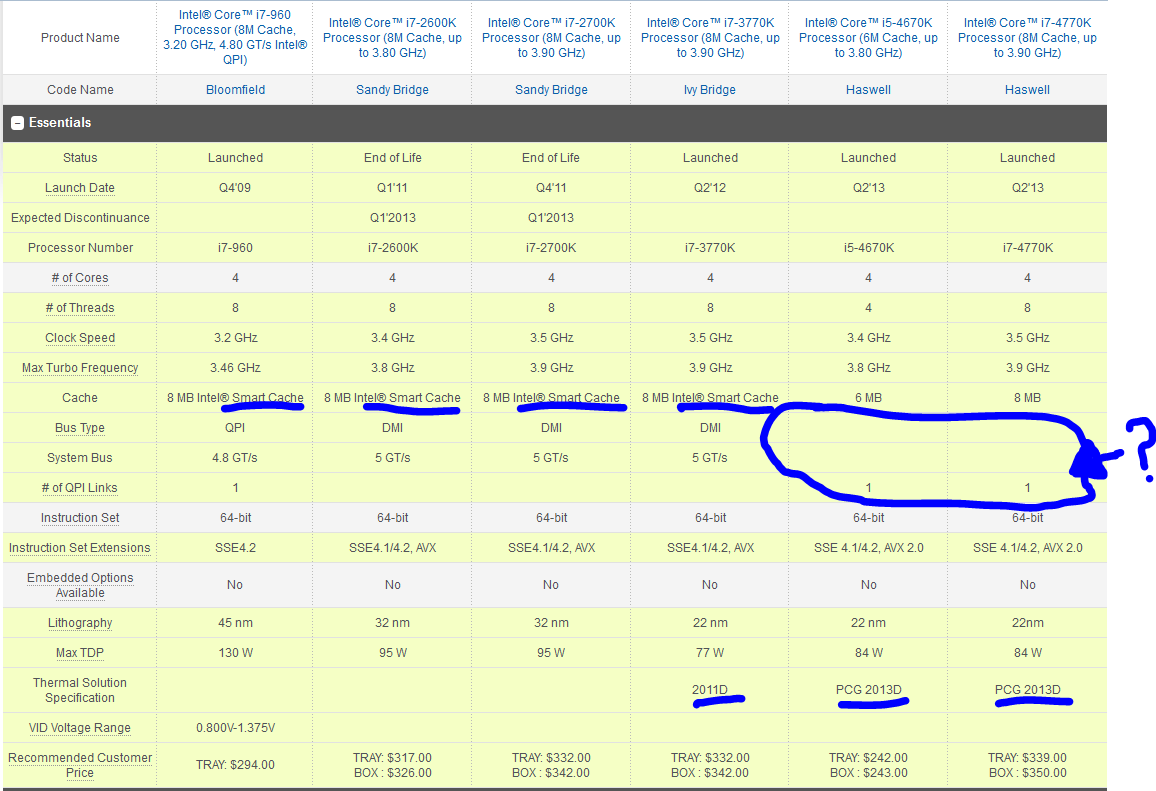
Task: Collapse the Essentials section with minus icon
Action: 18,123
